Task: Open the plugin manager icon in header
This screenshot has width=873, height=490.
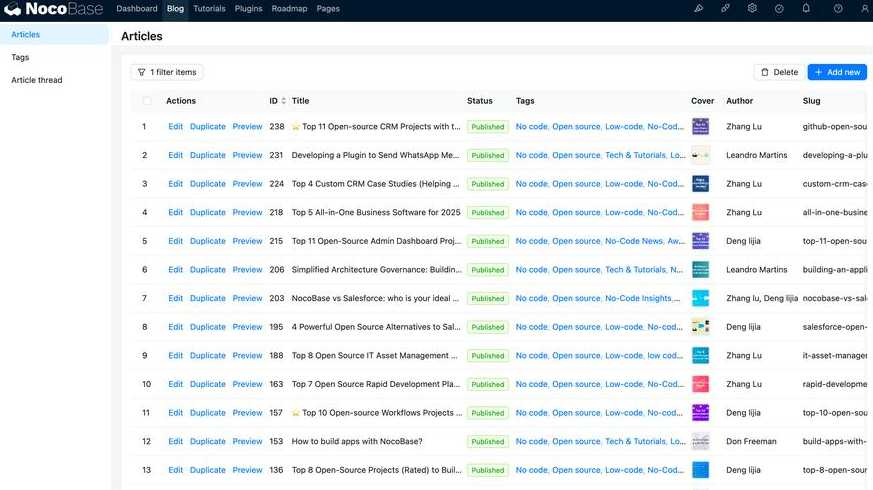Action: click(725, 8)
